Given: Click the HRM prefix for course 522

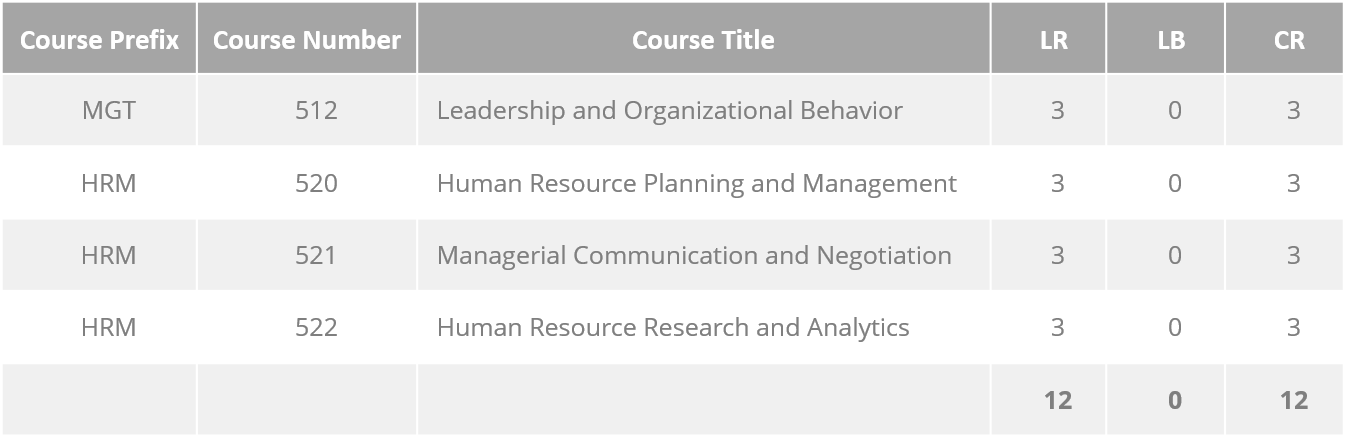Looking at the screenshot, I should 108,327.
